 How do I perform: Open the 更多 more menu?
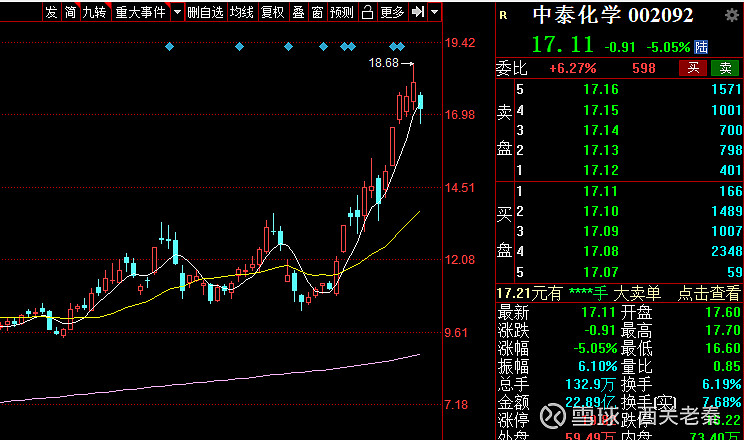coord(392,12)
